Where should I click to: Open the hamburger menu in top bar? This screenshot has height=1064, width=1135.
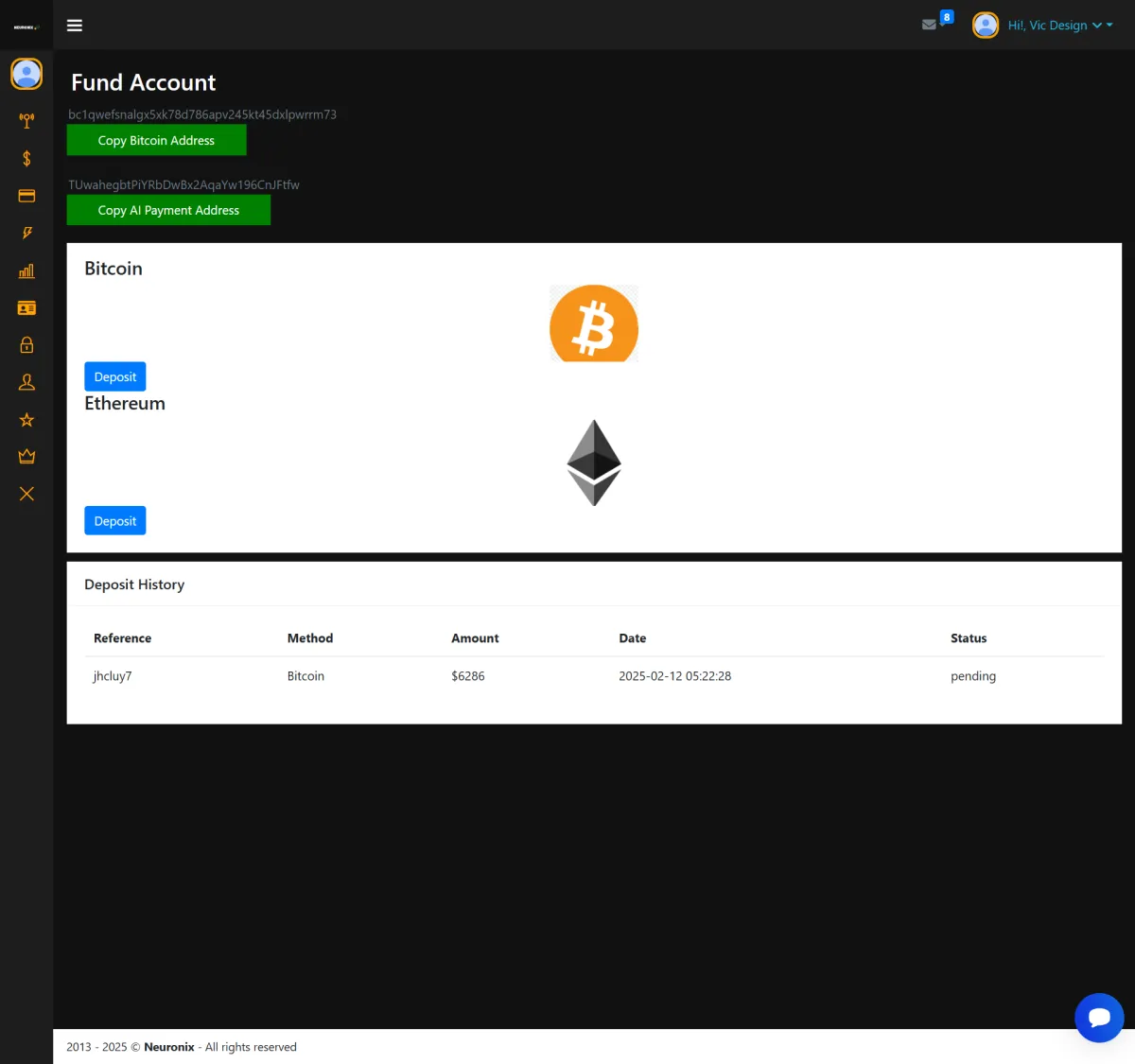[75, 26]
